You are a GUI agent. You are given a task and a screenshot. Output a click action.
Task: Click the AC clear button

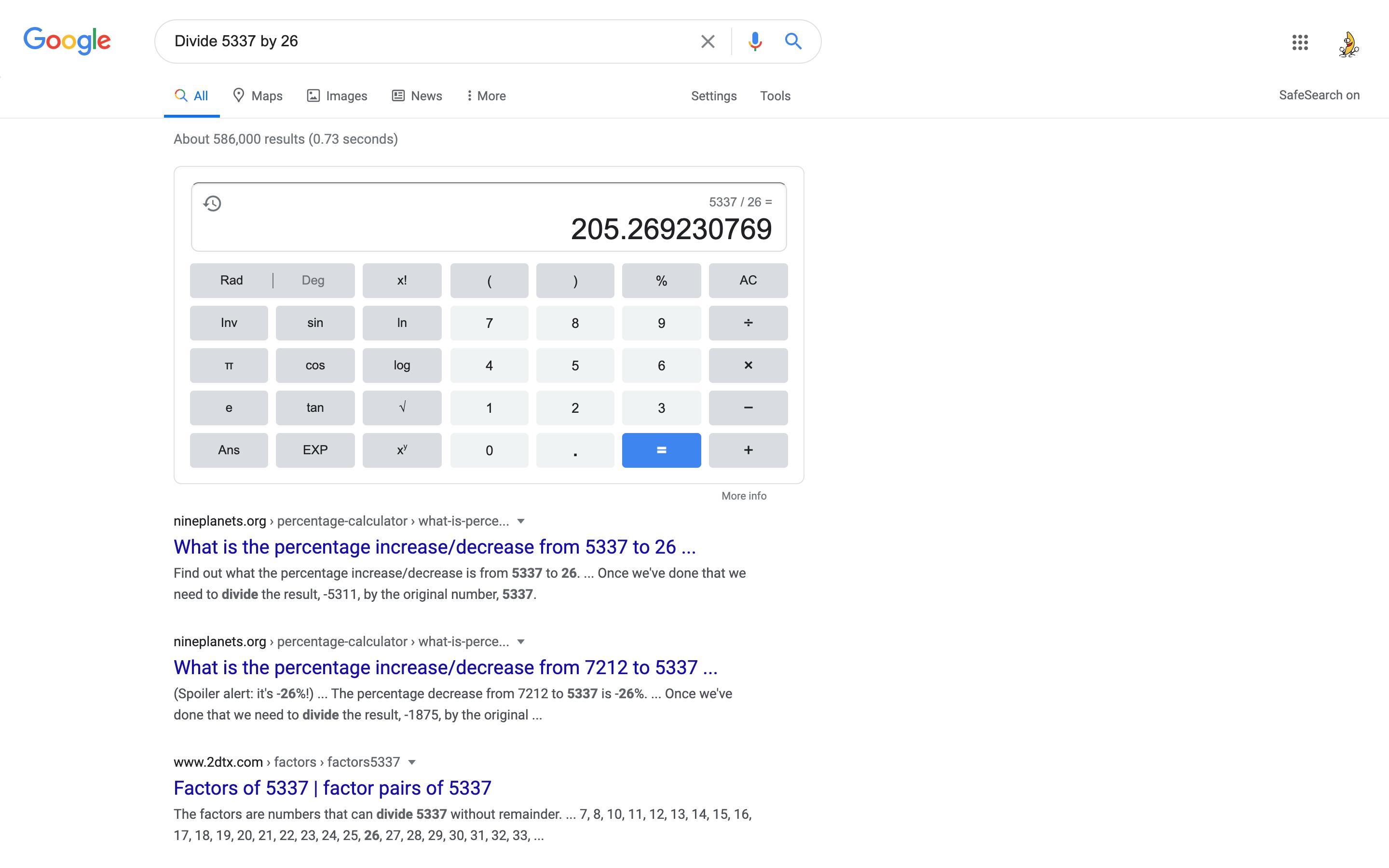(x=747, y=280)
